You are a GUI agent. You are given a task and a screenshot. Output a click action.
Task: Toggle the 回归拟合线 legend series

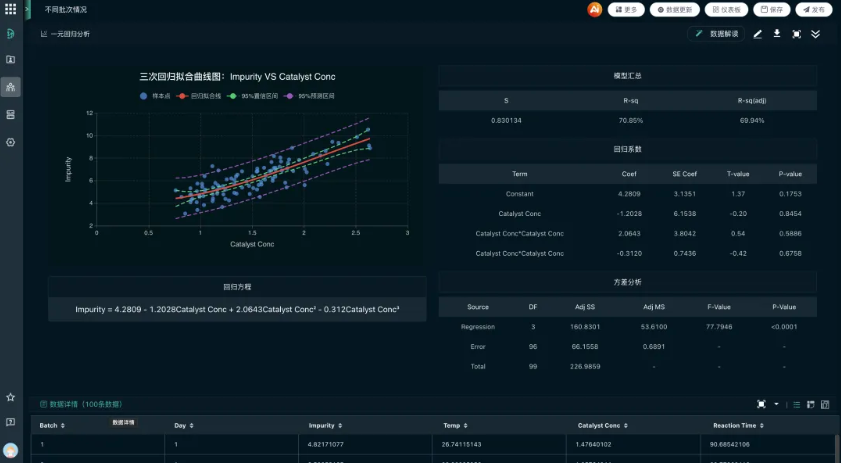click(202, 96)
